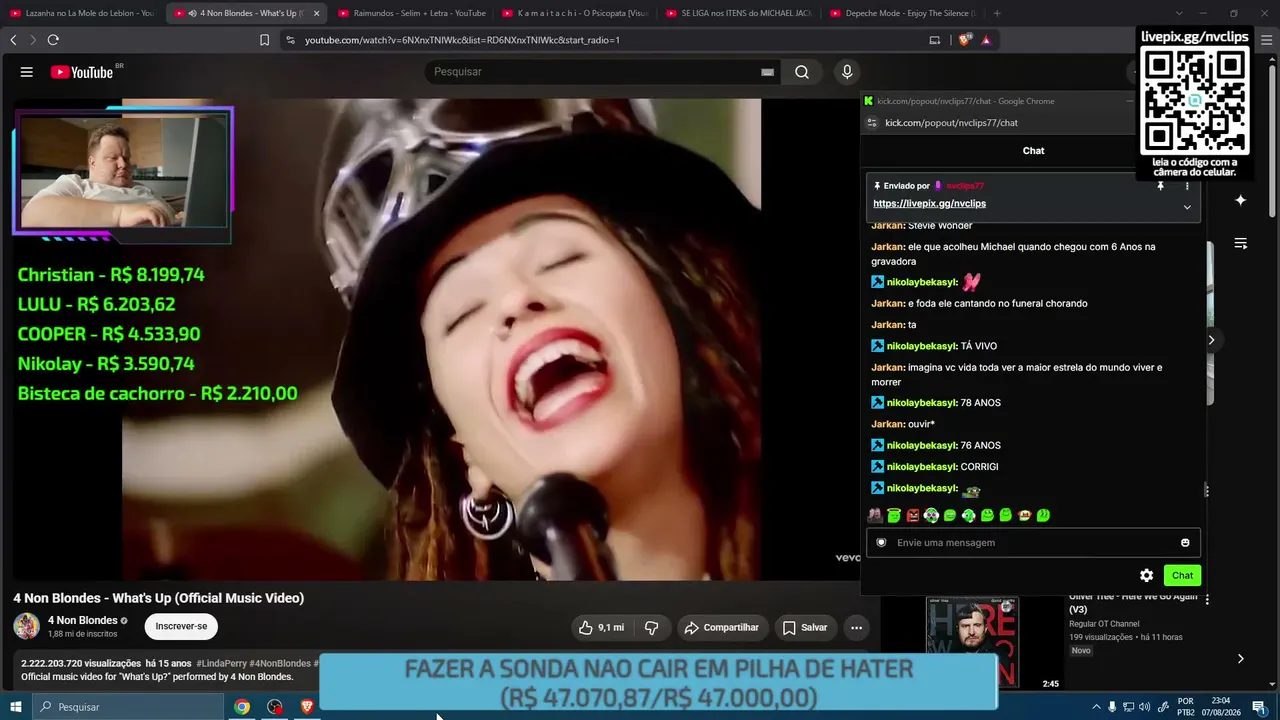Open chat settings gear icon
This screenshot has width=1280, height=720.
(1147, 575)
